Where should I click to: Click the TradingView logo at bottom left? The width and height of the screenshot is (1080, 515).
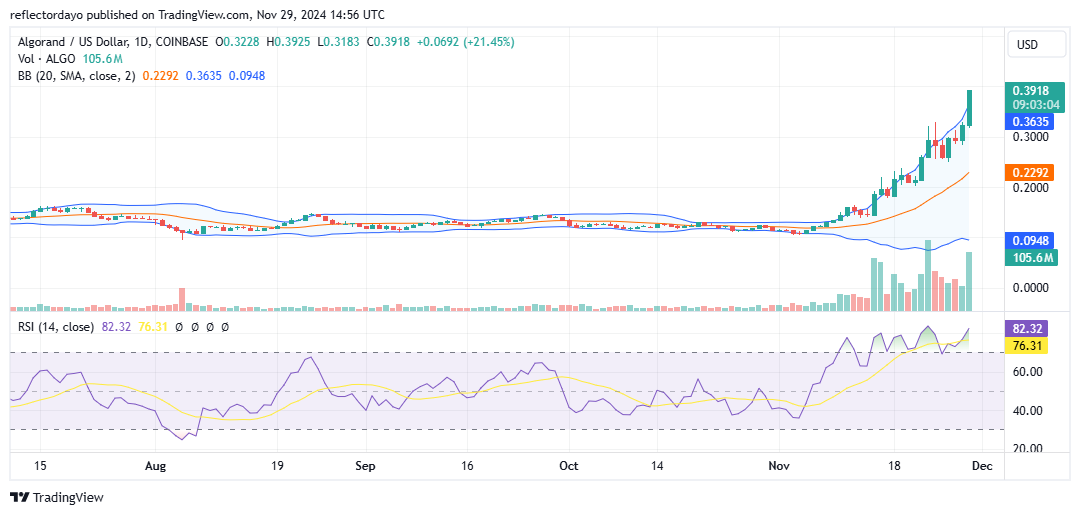(56, 497)
